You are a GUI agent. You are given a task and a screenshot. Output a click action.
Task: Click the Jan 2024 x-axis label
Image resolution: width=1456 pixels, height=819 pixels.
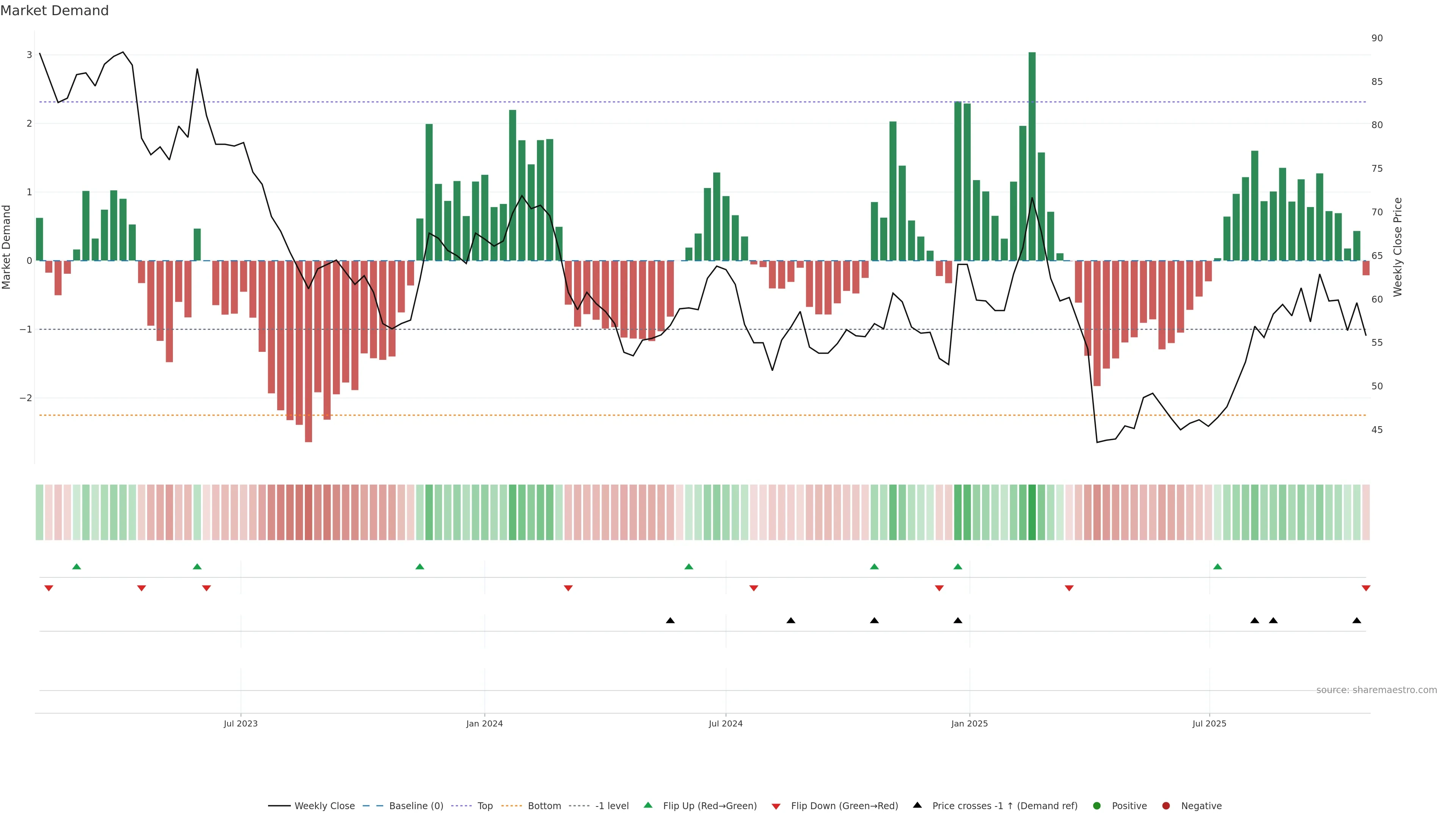[485, 723]
